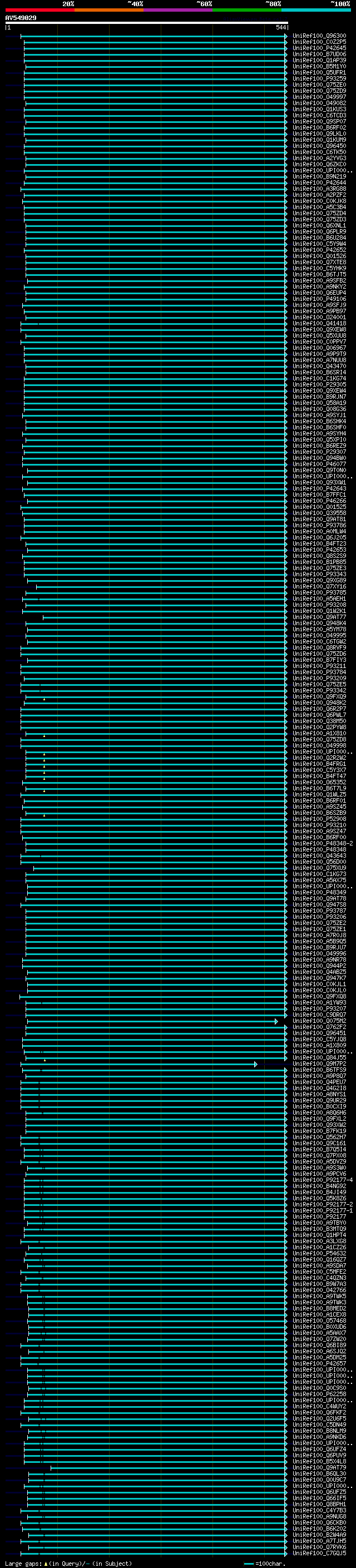356x1568 pixels.
Task: Select hit label UniRef100_Q6PUV9
Action: click(319, 1456)
